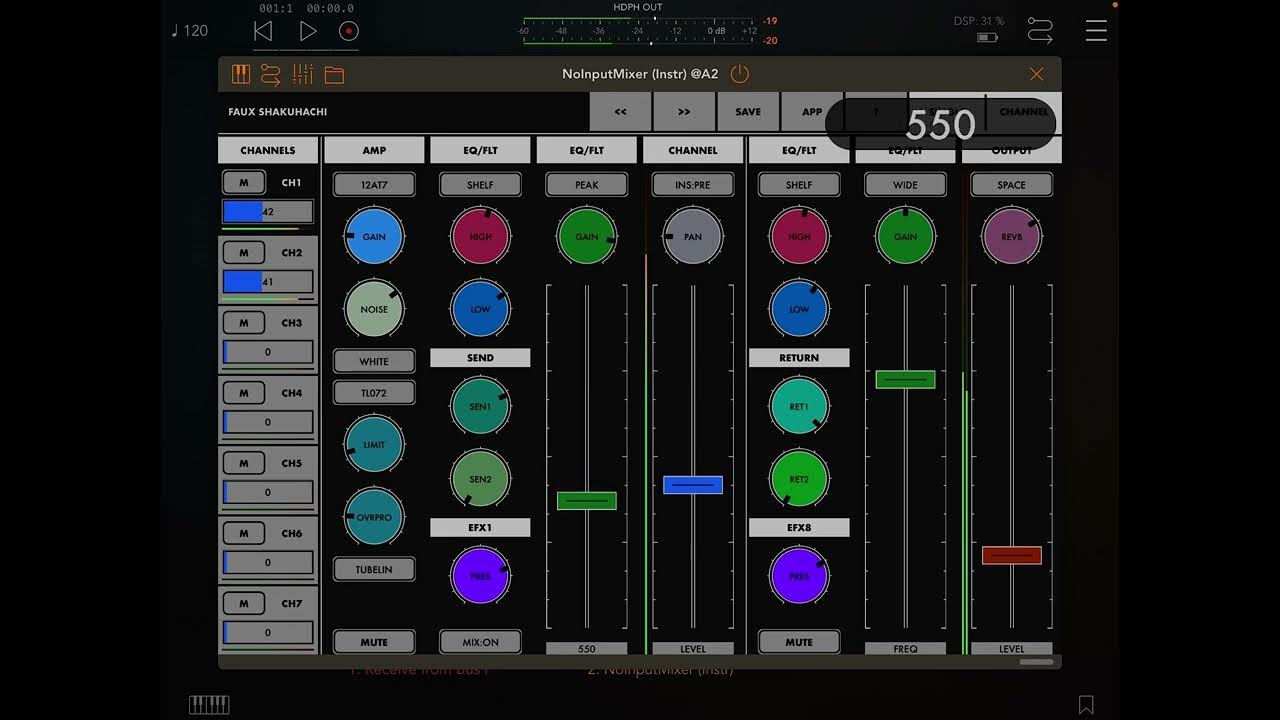Change the TL072 op-amp selector
1280x720 pixels.
pos(374,393)
